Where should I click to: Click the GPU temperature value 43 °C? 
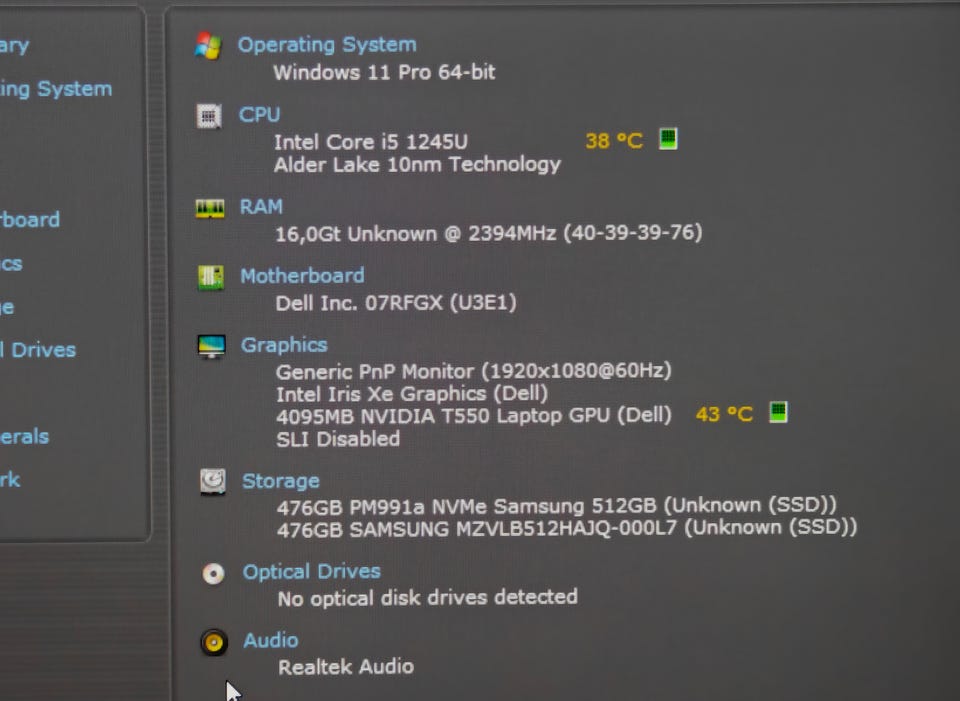point(724,414)
